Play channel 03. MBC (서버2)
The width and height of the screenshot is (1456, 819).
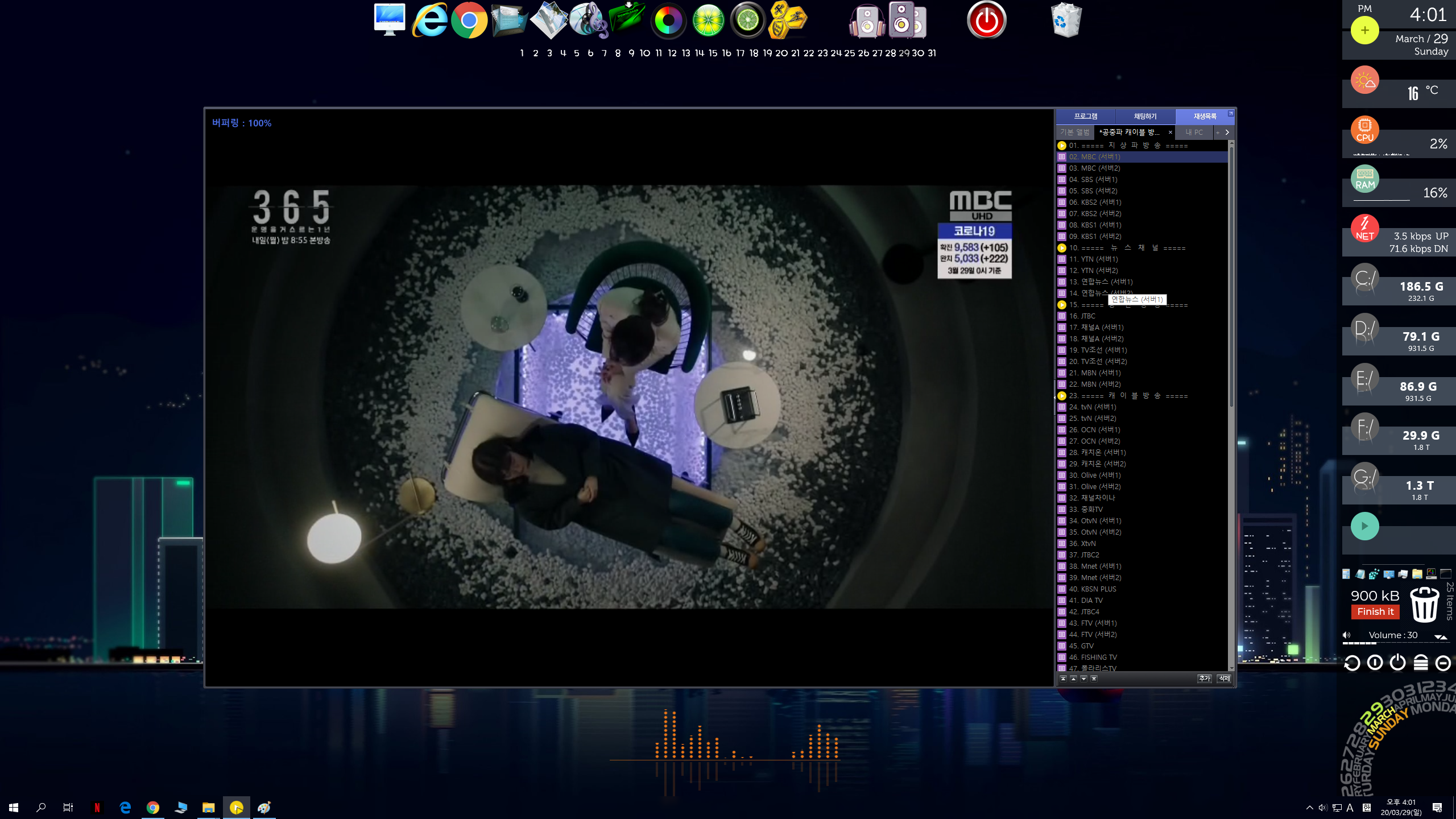pos(1142,168)
